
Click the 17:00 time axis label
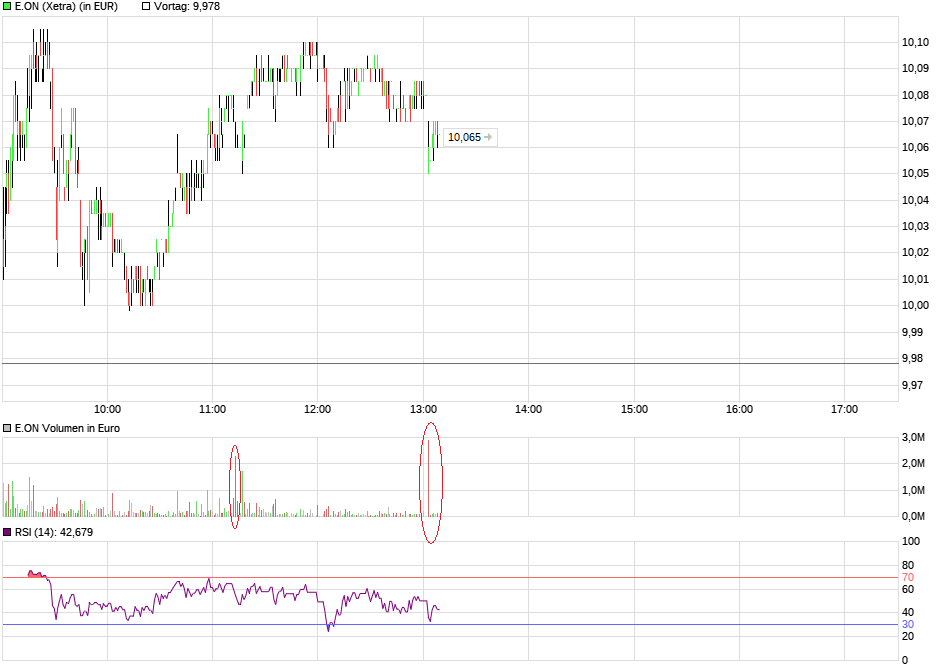pyautogui.click(x=844, y=409)
